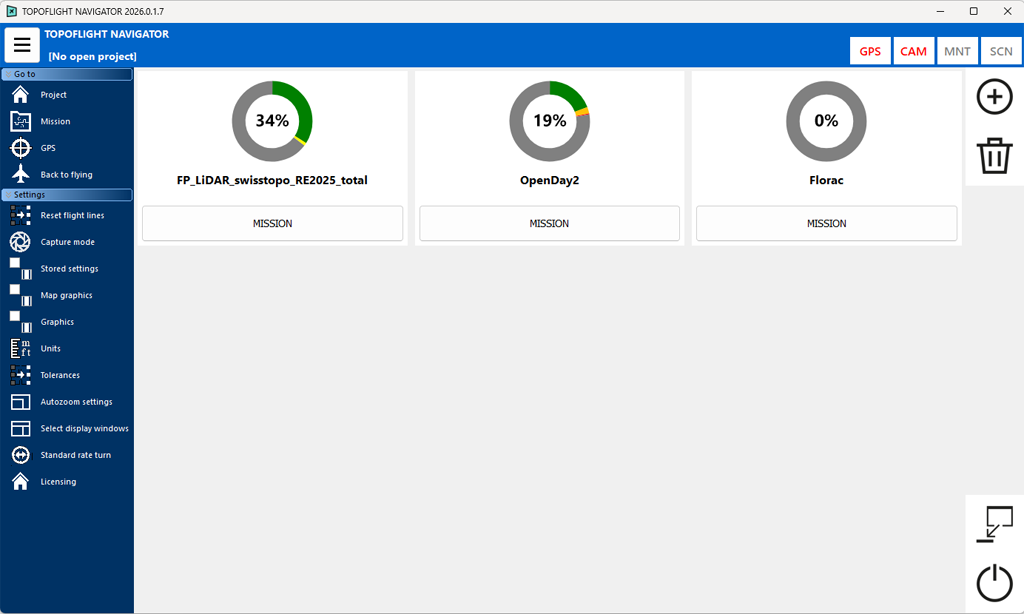Toggle the MNT status indicator
This screenshot has width=1024, height=614.
(x=957, y=51)
